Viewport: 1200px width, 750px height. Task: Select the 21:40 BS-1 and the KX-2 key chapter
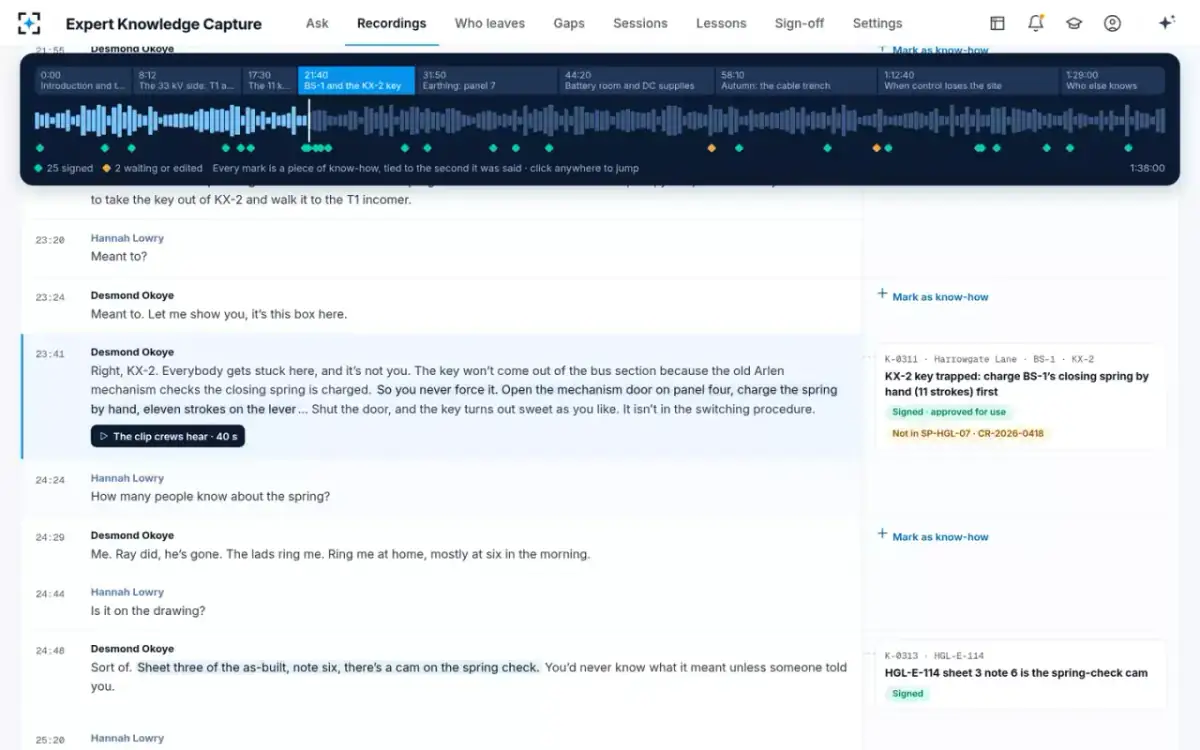click(x=356, y=80)
